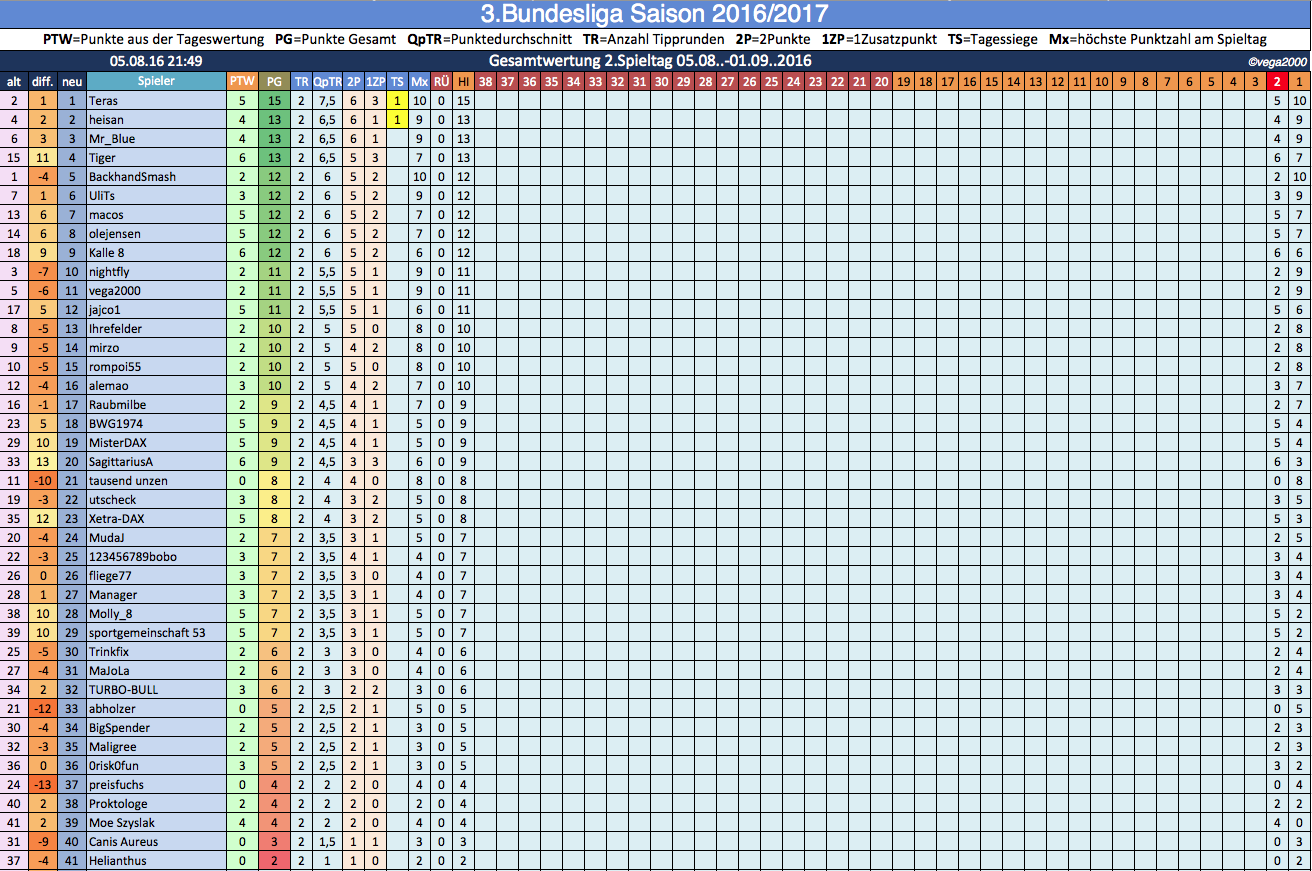Screen dimensions: 1312x871
Task: Select the 'TS' column header
Action: (397, 81)
